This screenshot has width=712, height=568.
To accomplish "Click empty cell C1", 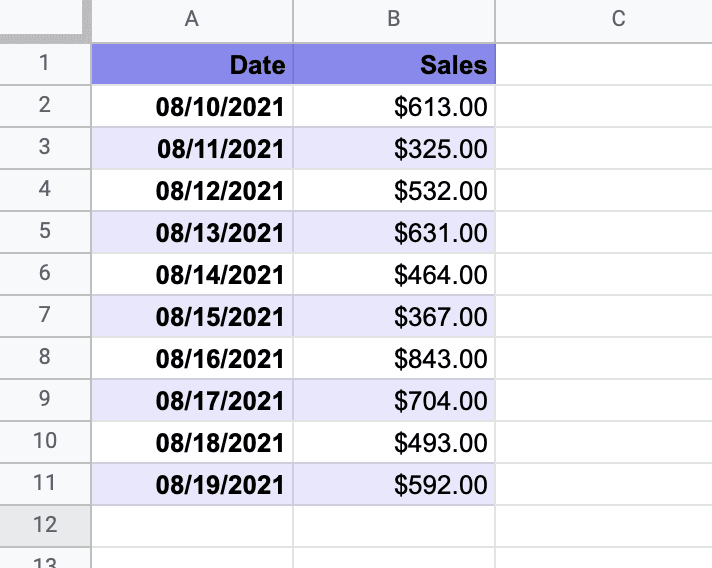I will tap(604, 64).
